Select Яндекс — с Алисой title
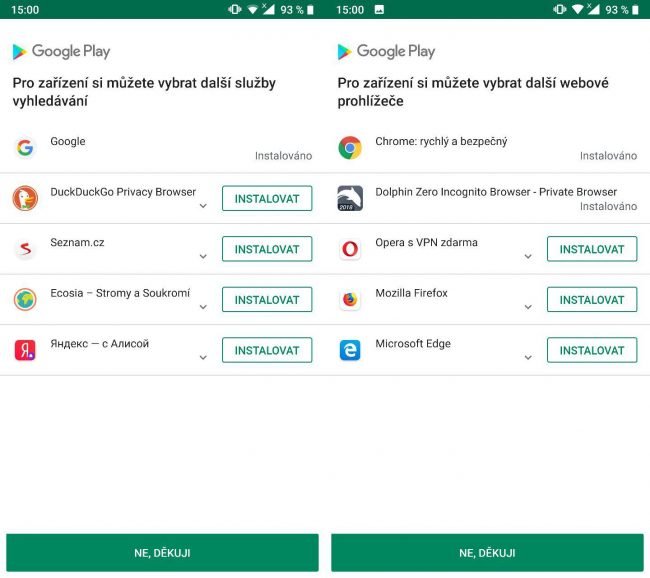 [x=99, y=344]
